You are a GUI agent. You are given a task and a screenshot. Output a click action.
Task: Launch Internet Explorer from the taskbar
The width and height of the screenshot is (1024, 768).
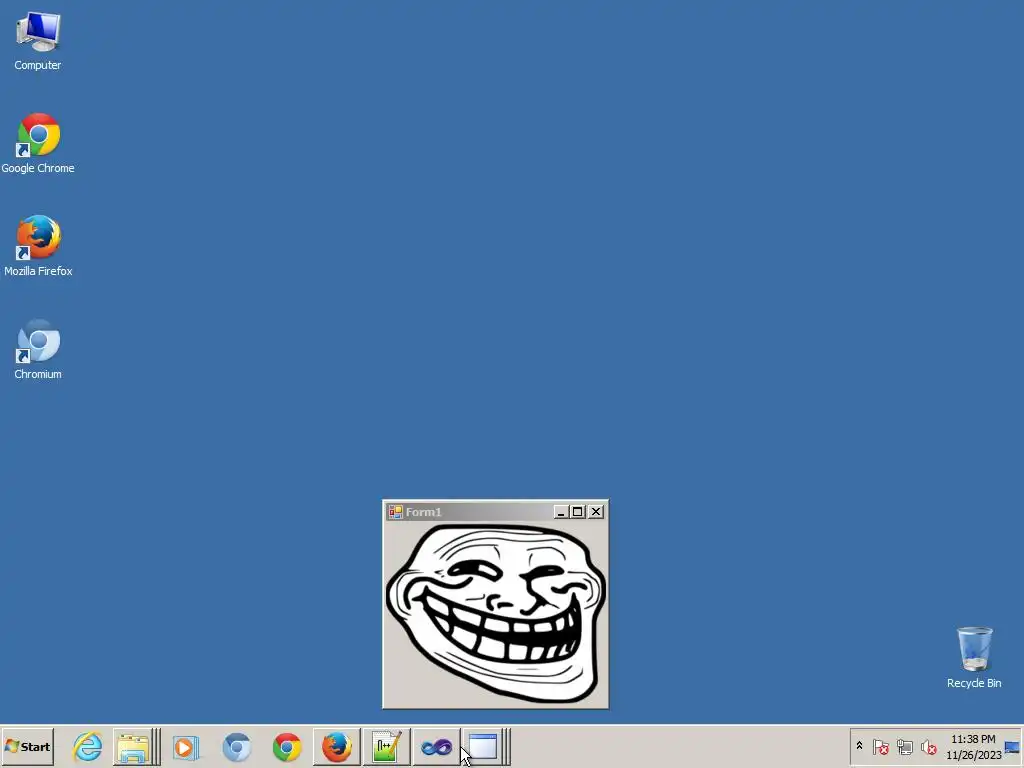tap(88, 746)
